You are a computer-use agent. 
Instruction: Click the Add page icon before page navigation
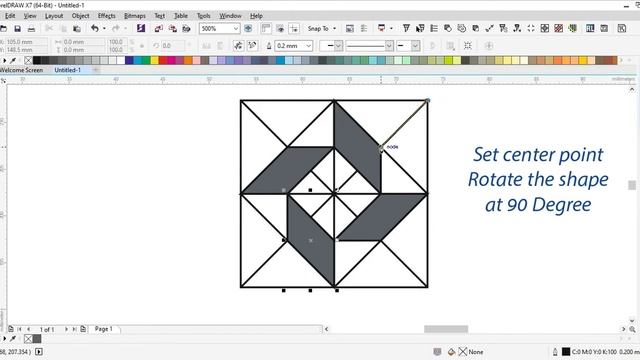[11, 329]
